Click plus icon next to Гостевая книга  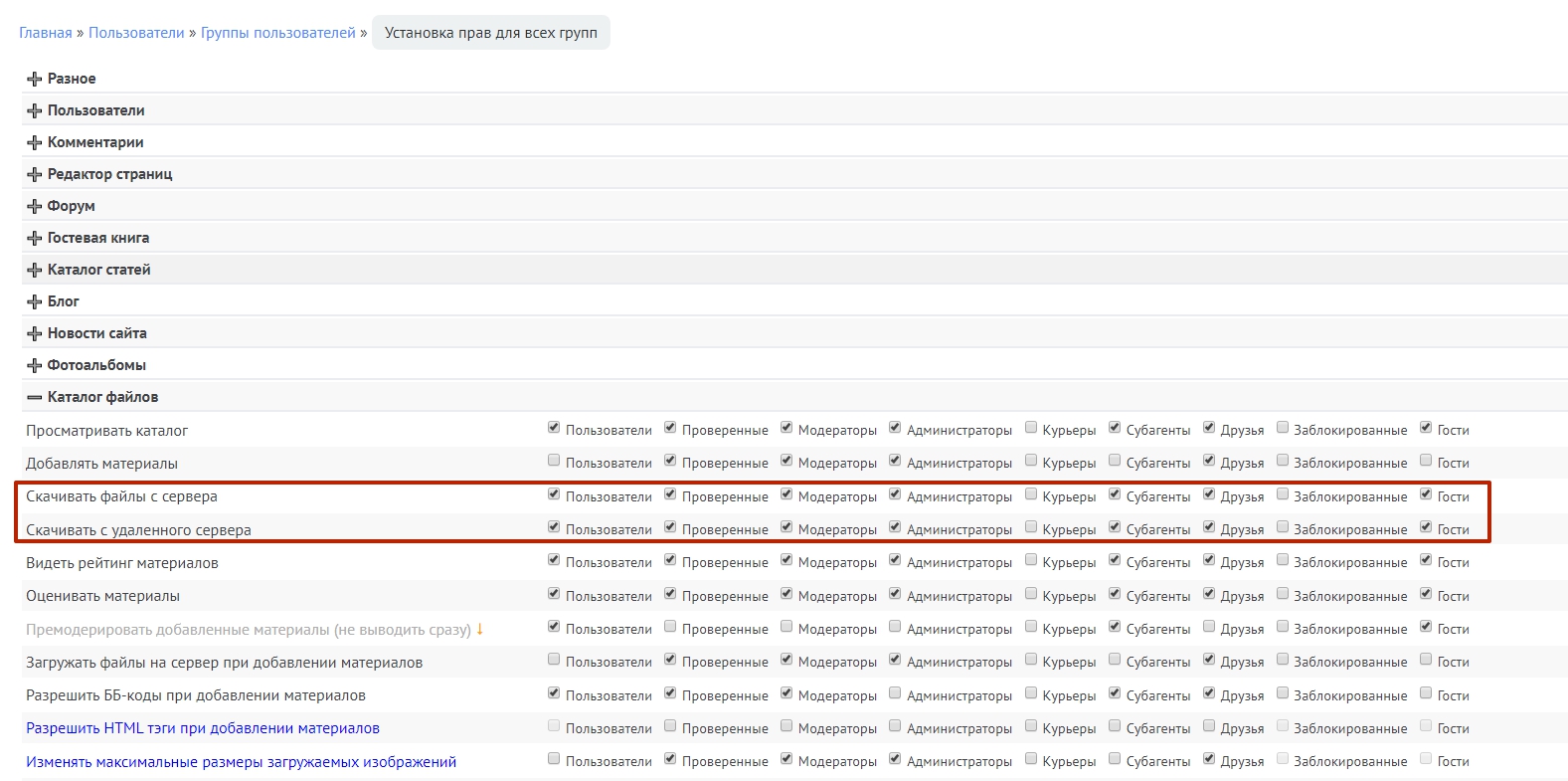pos(35,238)
